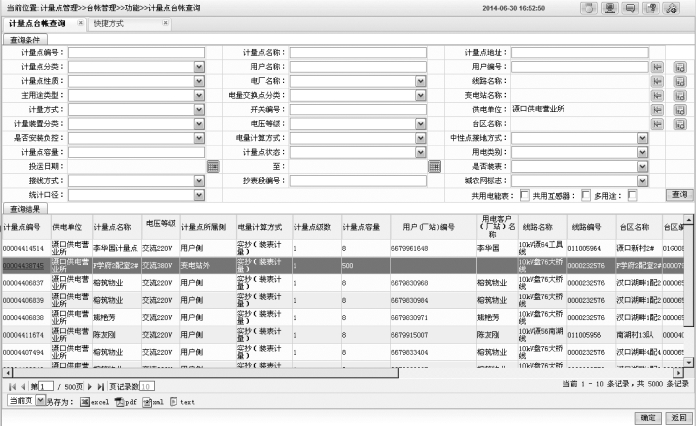Open the 电压等级 dropdown

420,124
